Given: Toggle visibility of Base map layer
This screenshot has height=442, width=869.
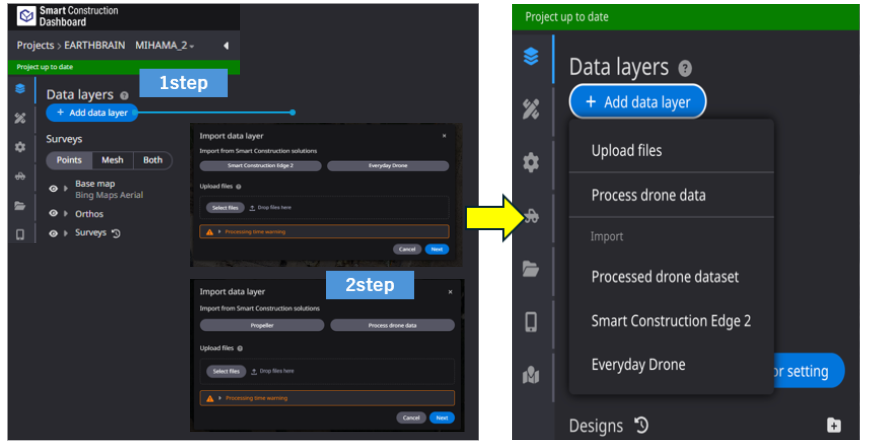Looking at the screenshot, I should click(x=53, y=189).
